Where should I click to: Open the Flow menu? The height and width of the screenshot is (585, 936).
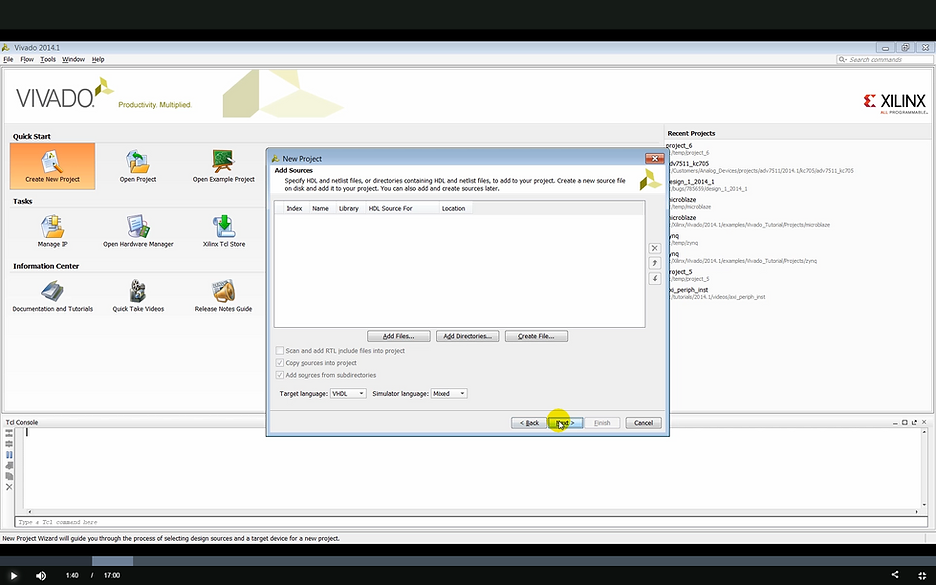pyautogui.click(x=25, y=60)
